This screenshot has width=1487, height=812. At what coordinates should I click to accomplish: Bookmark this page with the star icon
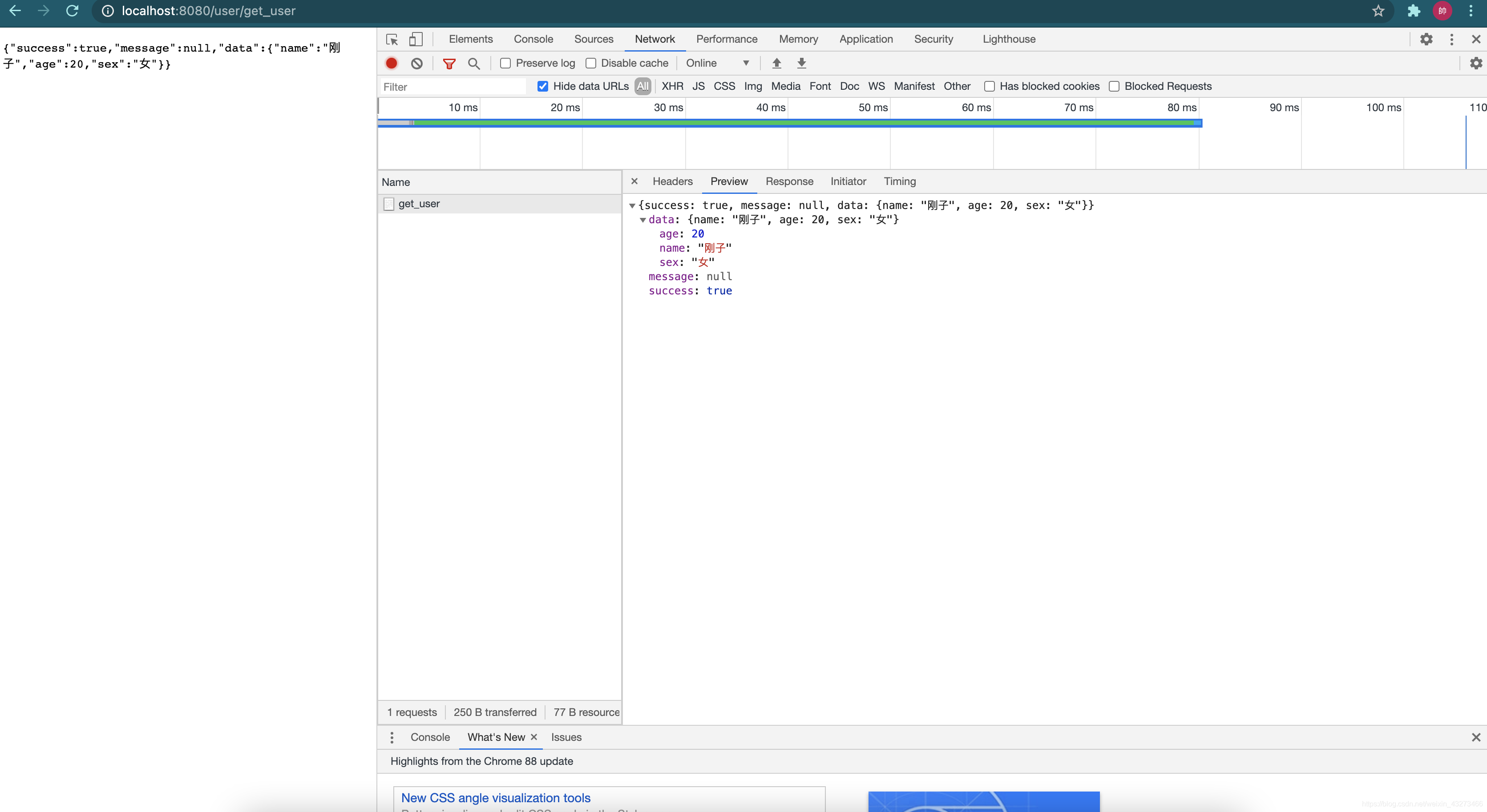click(x=1378, y=11)
